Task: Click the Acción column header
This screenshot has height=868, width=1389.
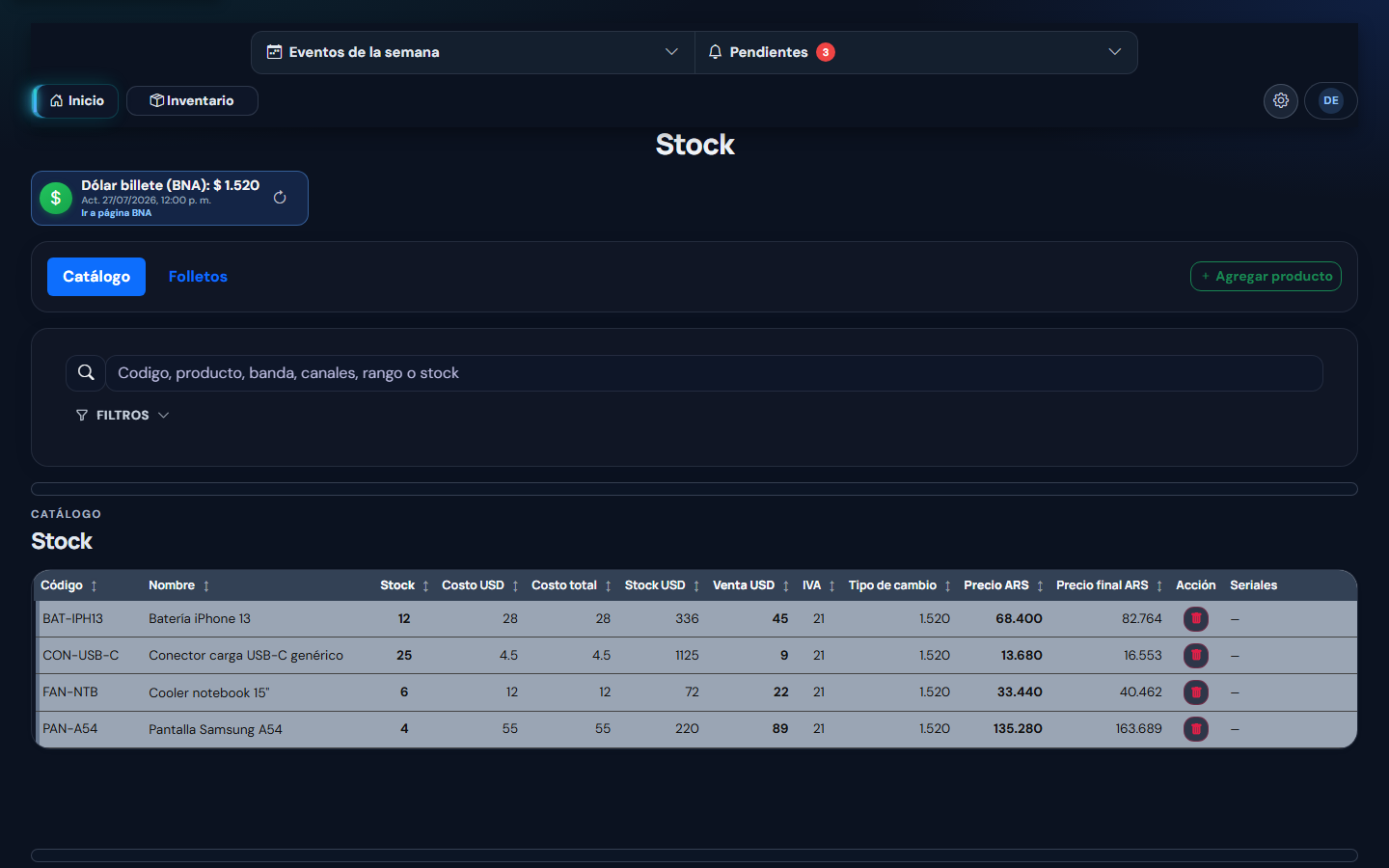Action: coord(1195,585)
